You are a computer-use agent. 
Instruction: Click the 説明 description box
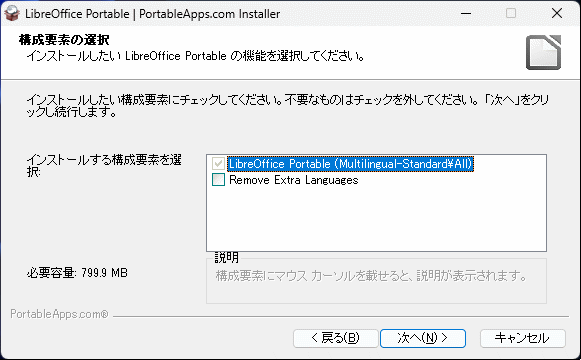click(376, 281)
